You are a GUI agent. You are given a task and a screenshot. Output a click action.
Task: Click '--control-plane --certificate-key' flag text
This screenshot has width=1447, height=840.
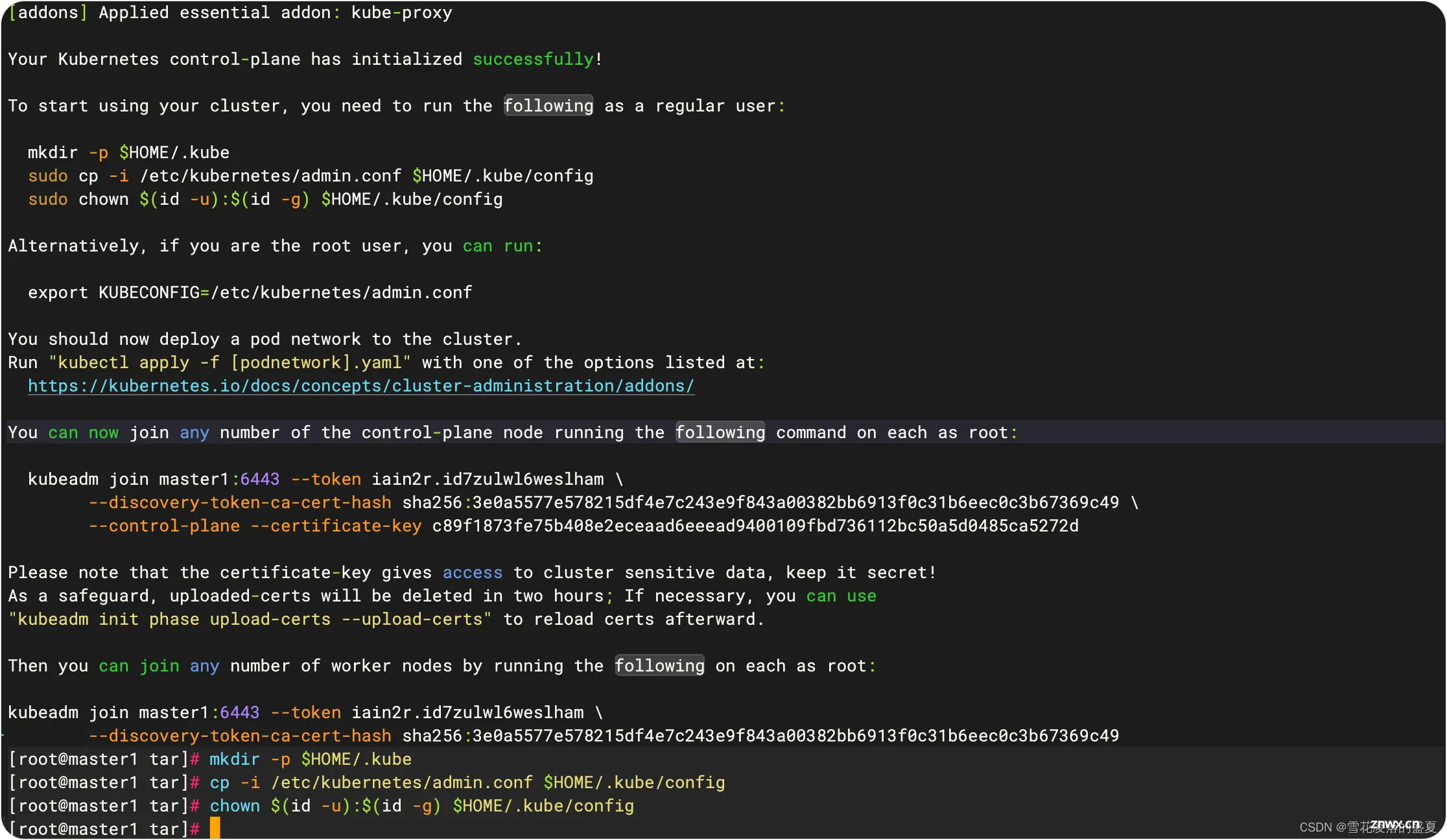tap(255, 526)
